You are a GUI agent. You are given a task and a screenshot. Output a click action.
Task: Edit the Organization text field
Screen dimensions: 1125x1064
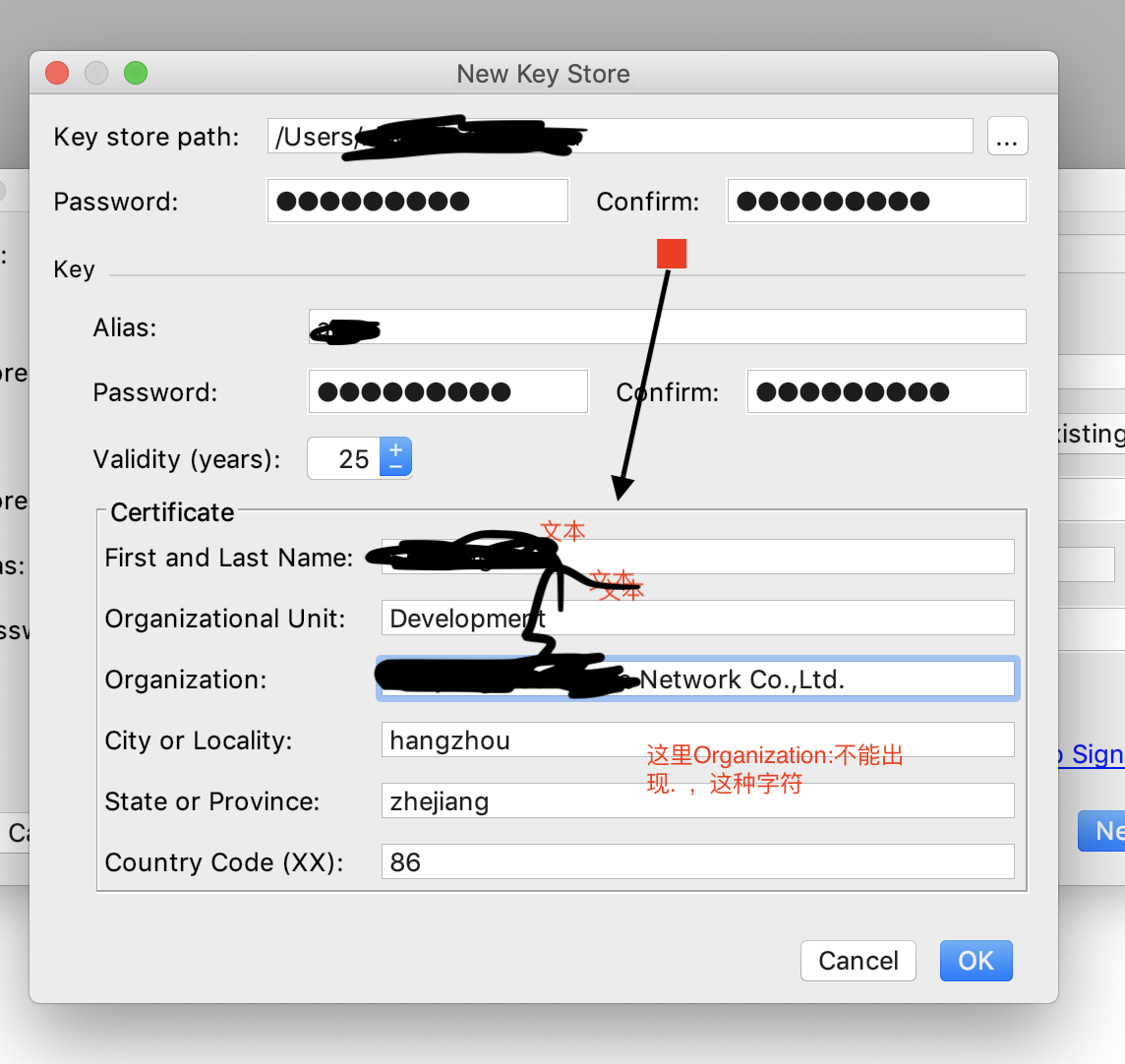click(697, 679)
